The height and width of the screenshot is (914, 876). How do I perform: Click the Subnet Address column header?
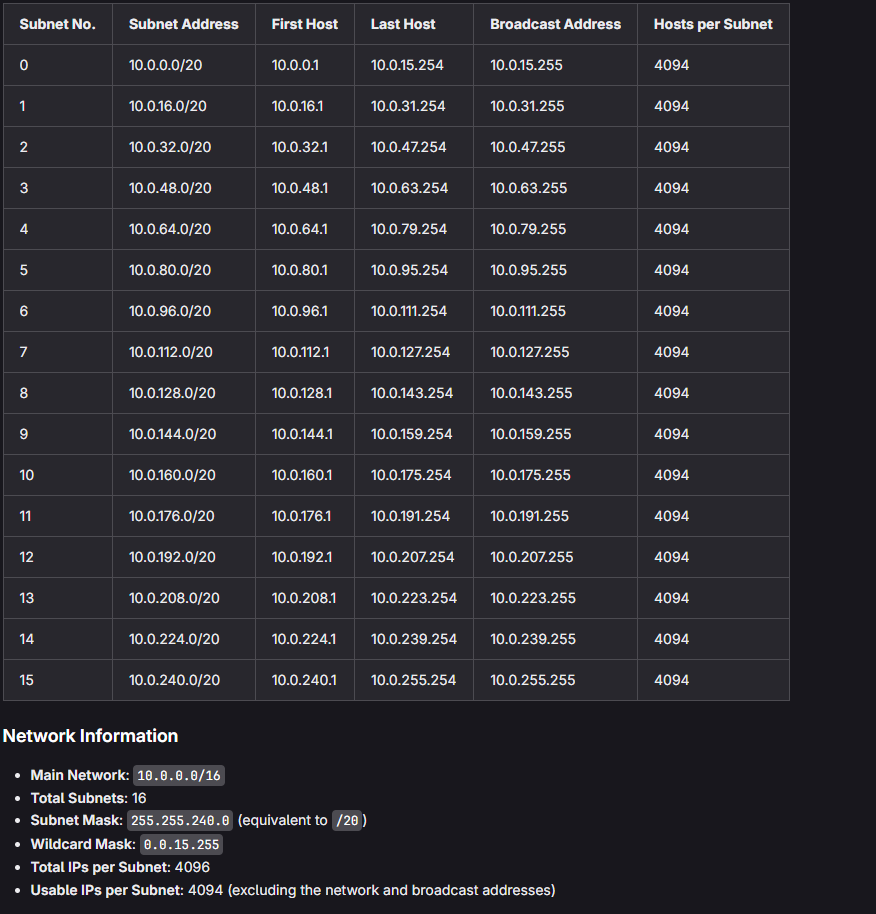(183, 24)
